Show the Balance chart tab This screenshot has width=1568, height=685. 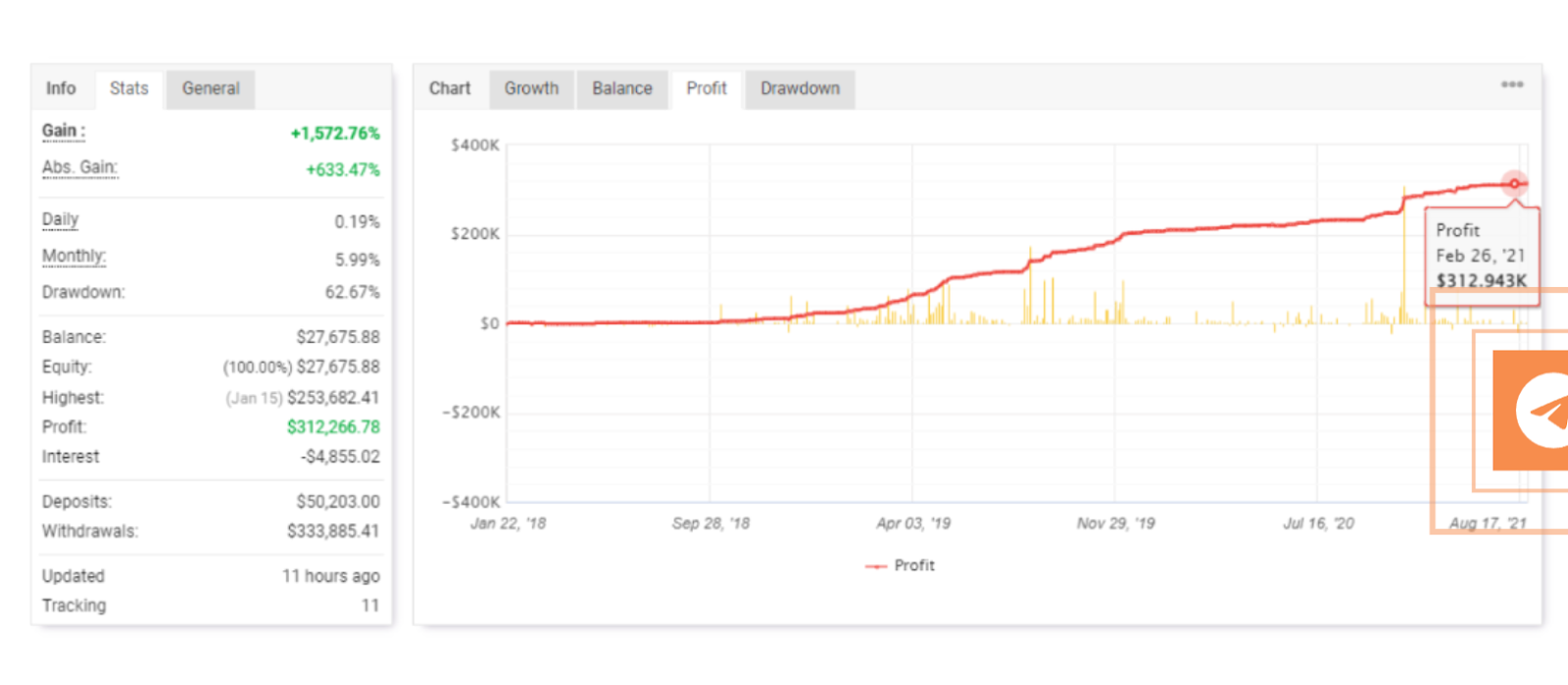[x=621, y=88]
